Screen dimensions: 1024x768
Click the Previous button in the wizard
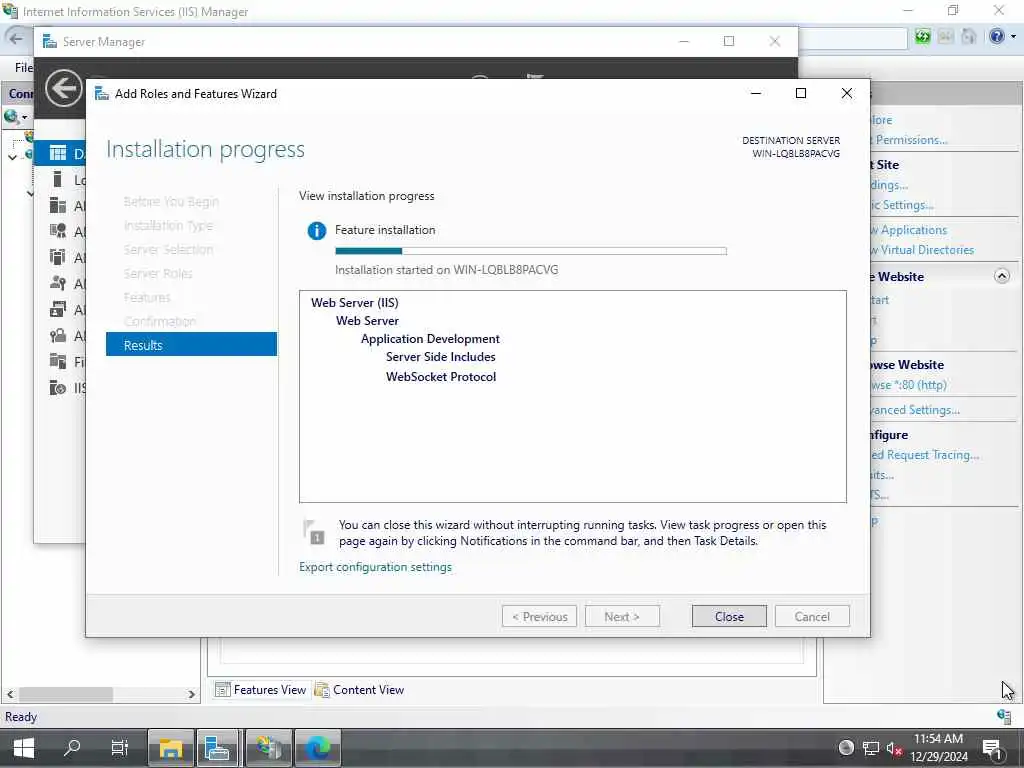[539, 616]
